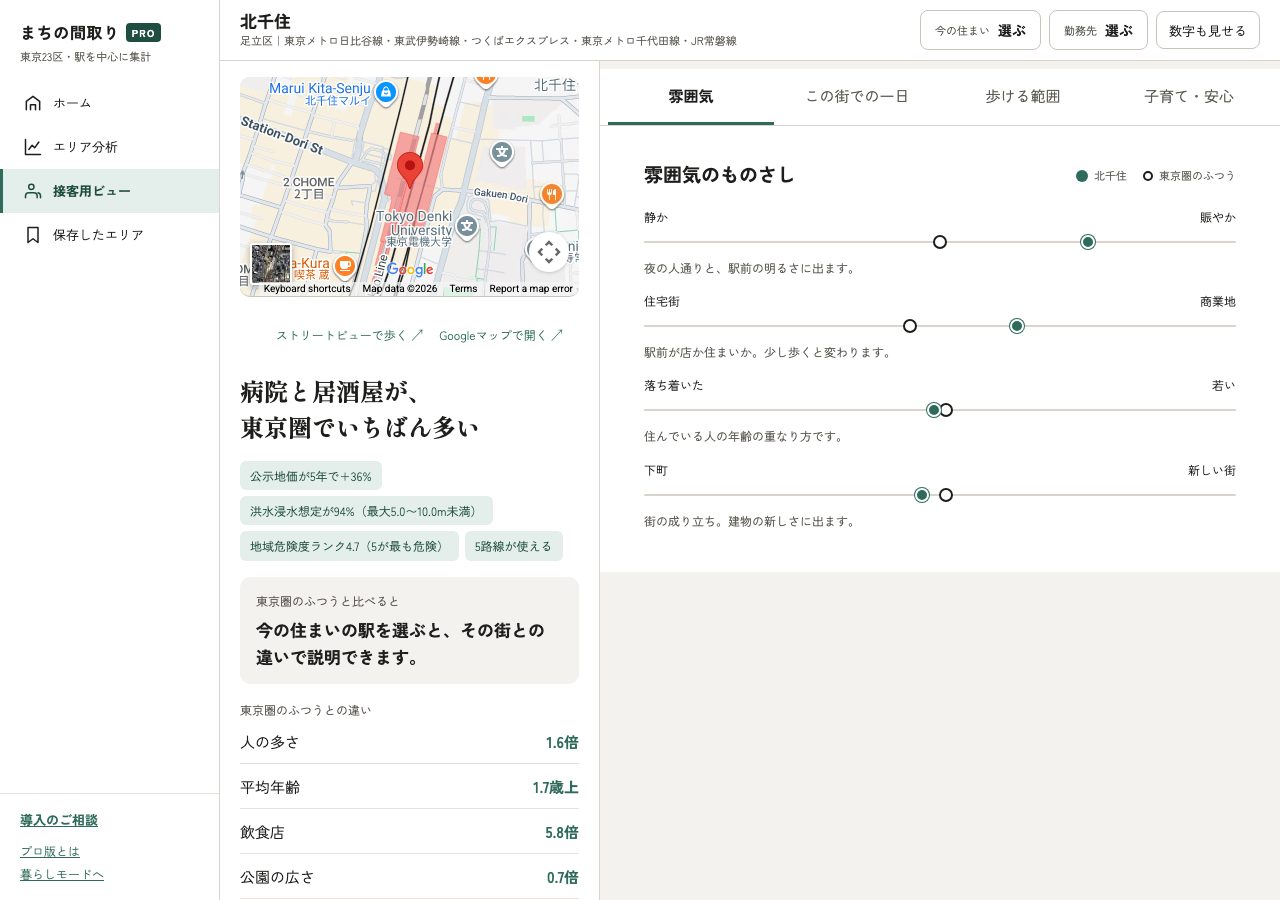Choose workplace with 勤務先 選ぶ
This screenshot has height=900, width=1280.
pyautogui.click(x=1098, y=30)
